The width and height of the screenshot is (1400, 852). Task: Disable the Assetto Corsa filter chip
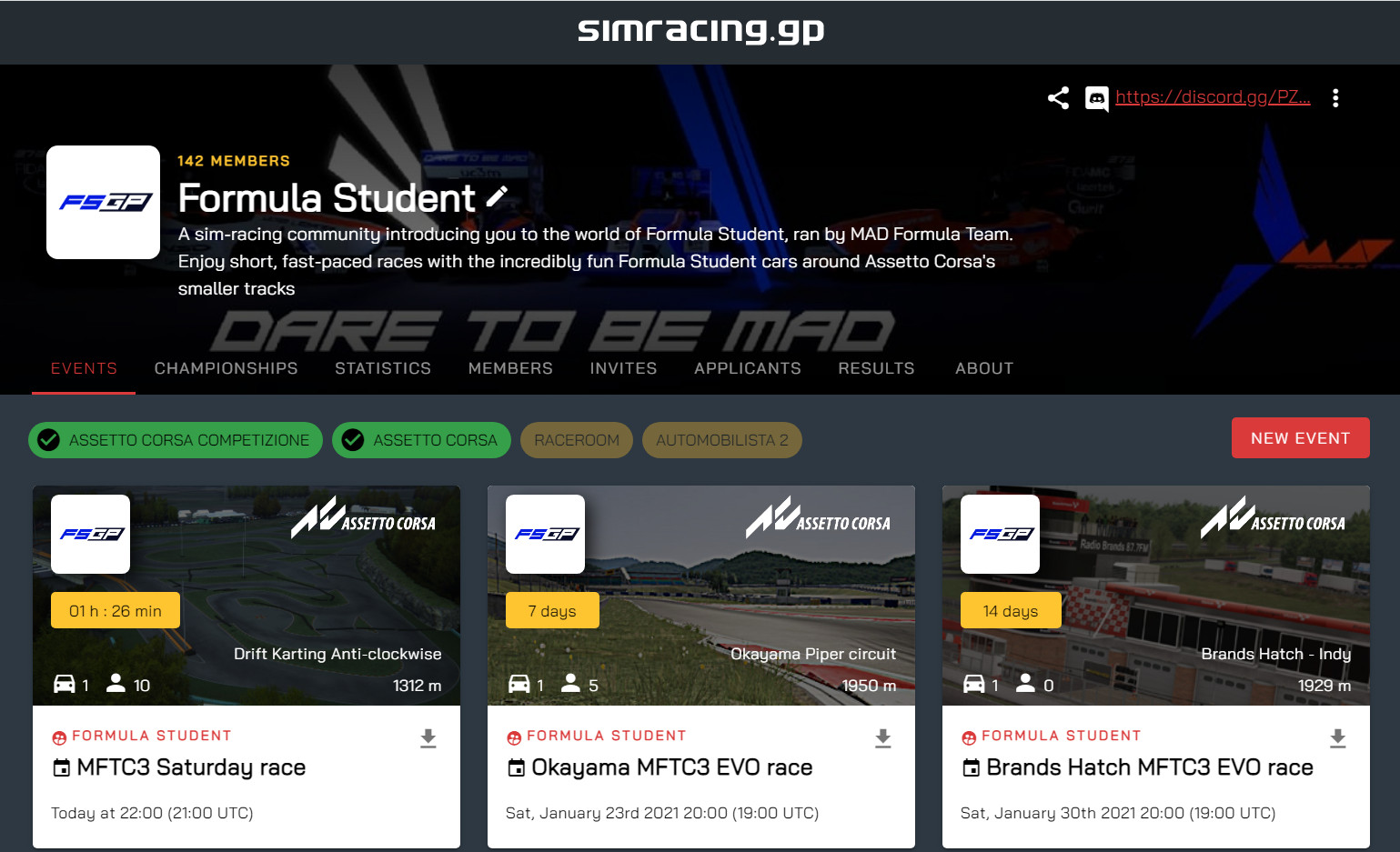click(x=421, y=440)
